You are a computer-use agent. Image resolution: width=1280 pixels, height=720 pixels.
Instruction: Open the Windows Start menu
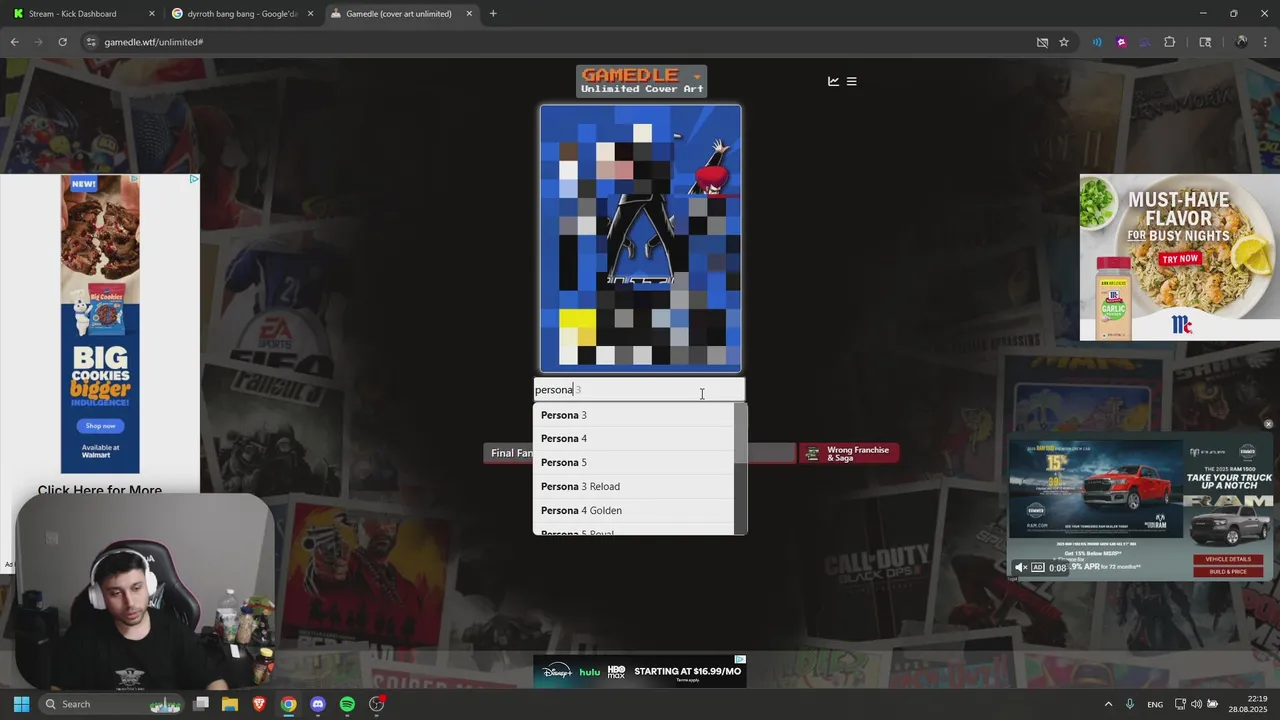[21, 704]
